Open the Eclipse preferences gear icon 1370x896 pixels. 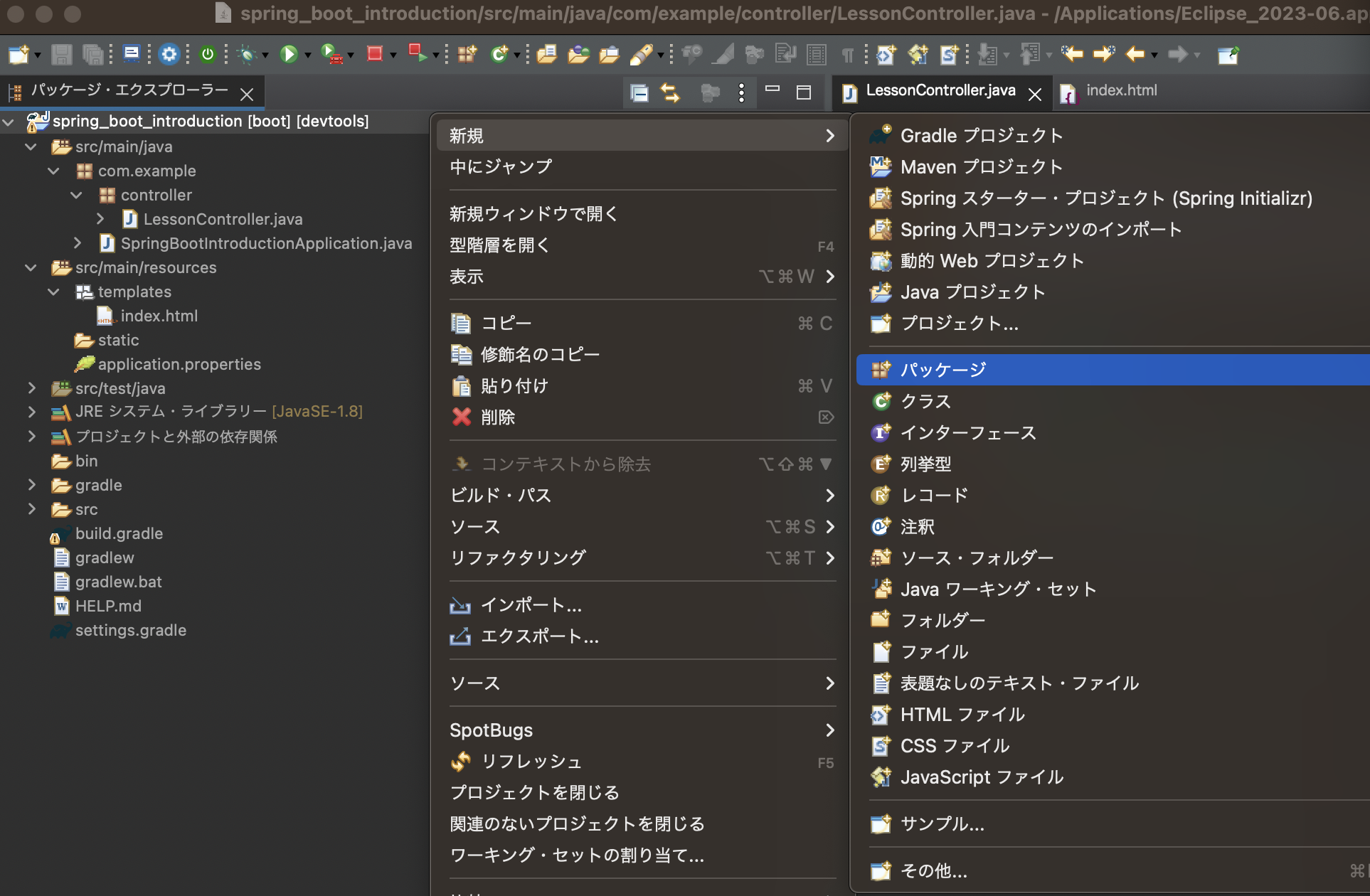[168, 55]
